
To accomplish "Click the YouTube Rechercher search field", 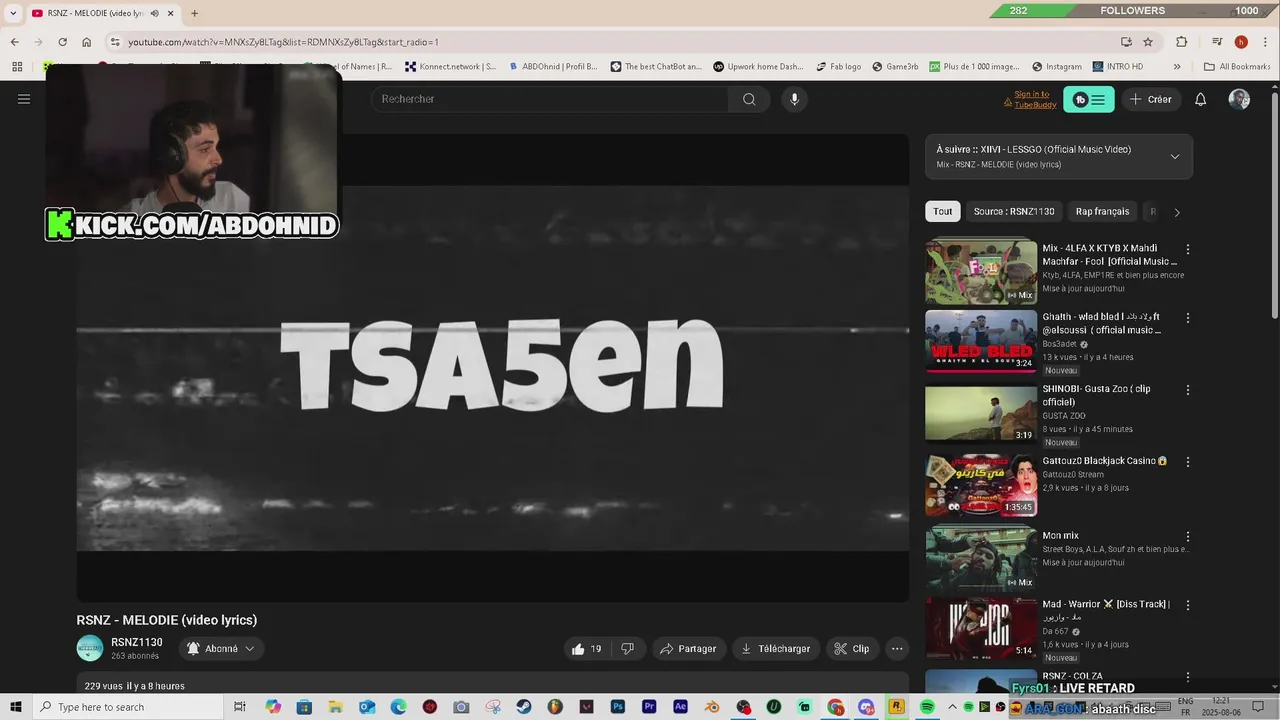I will tap(550, 99).
